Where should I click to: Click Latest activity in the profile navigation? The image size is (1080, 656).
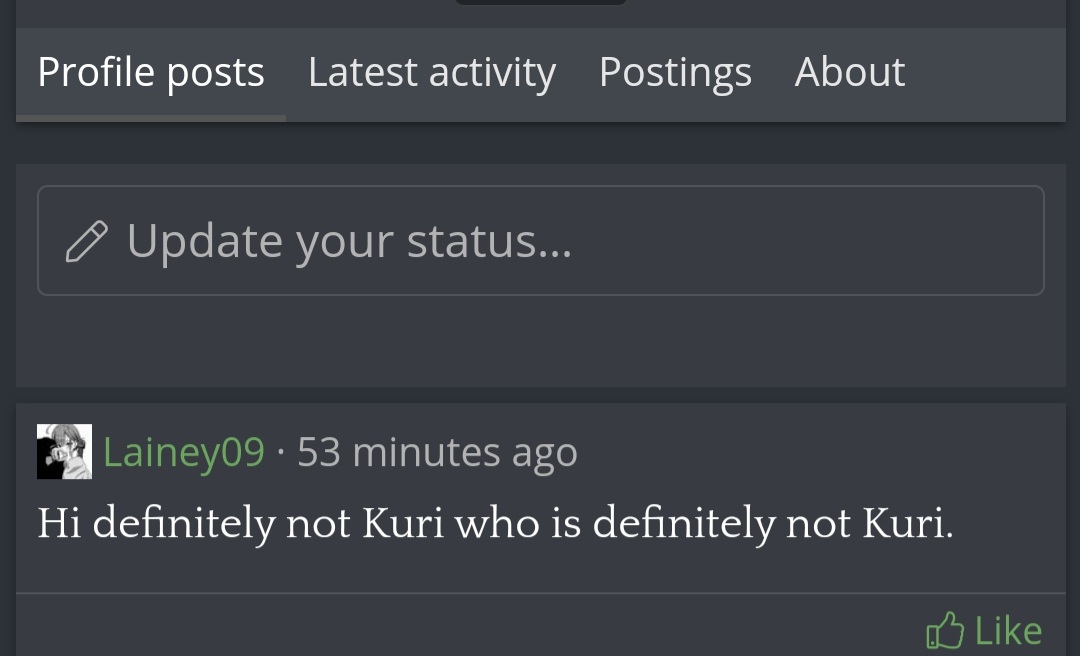point(432,72)
